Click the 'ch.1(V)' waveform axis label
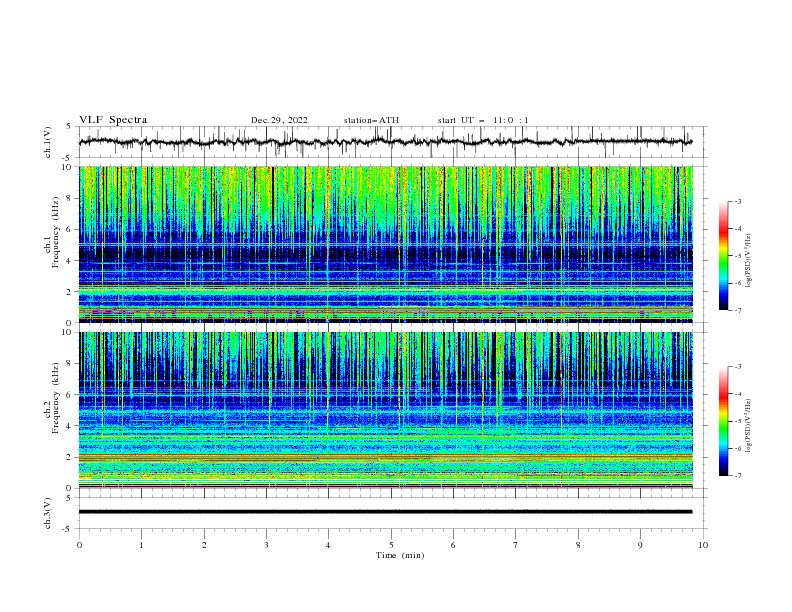The height and width of the screenshot is (612, 792). 48,142
